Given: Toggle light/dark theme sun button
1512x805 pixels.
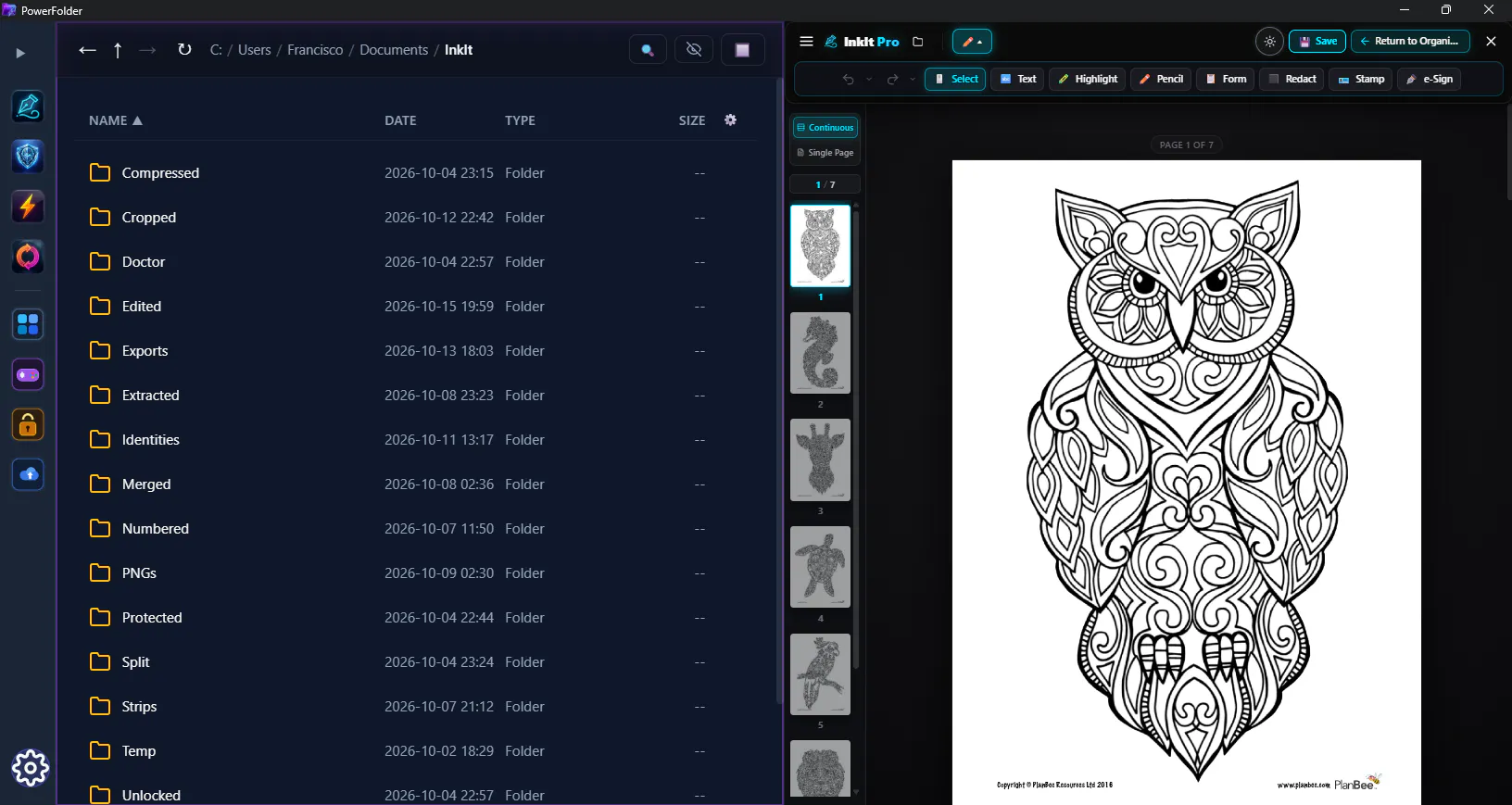Looking at the screenshot, I should tap(1269, 42).
